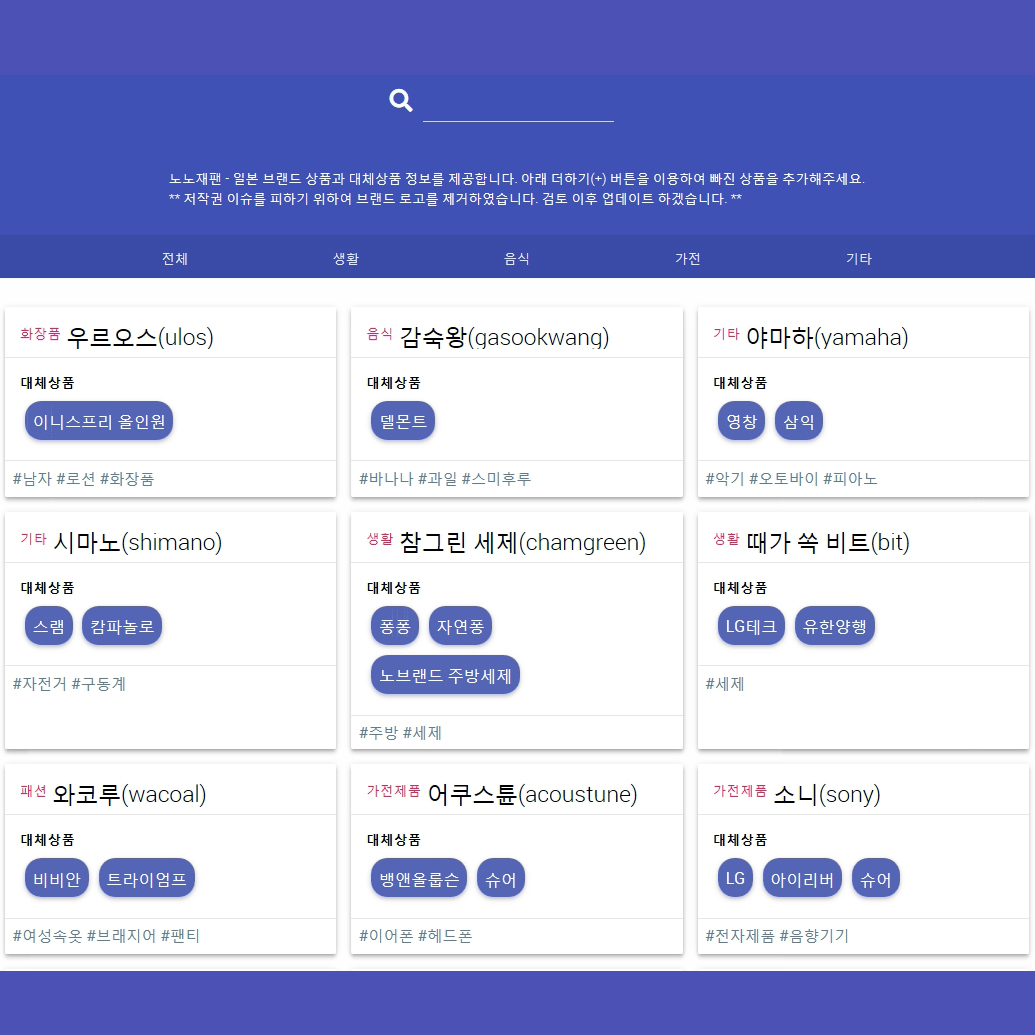Open the 우르오스(ulos) card title

pos(140,337)
